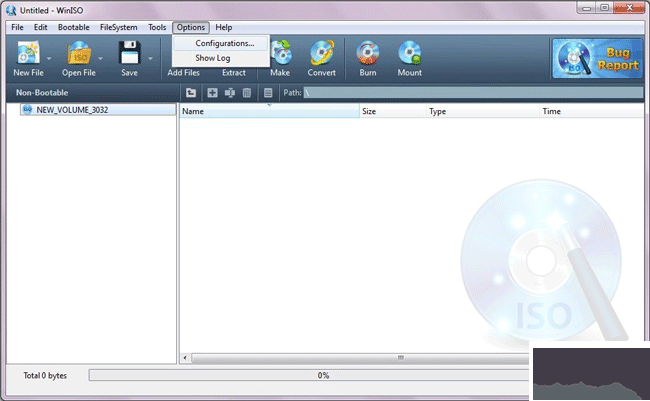The image size is (650, 401).
Task: Select Show Log menu entry
Action: (x=212, y=58)
